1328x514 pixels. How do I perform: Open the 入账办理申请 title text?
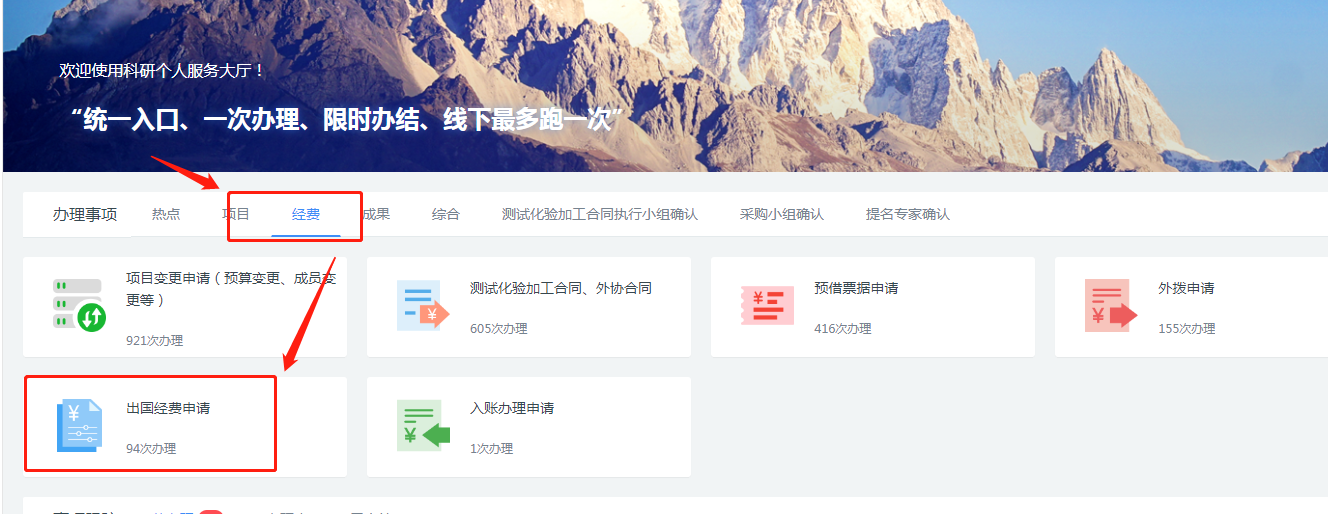pyautogui.click(x=512, y=408)
